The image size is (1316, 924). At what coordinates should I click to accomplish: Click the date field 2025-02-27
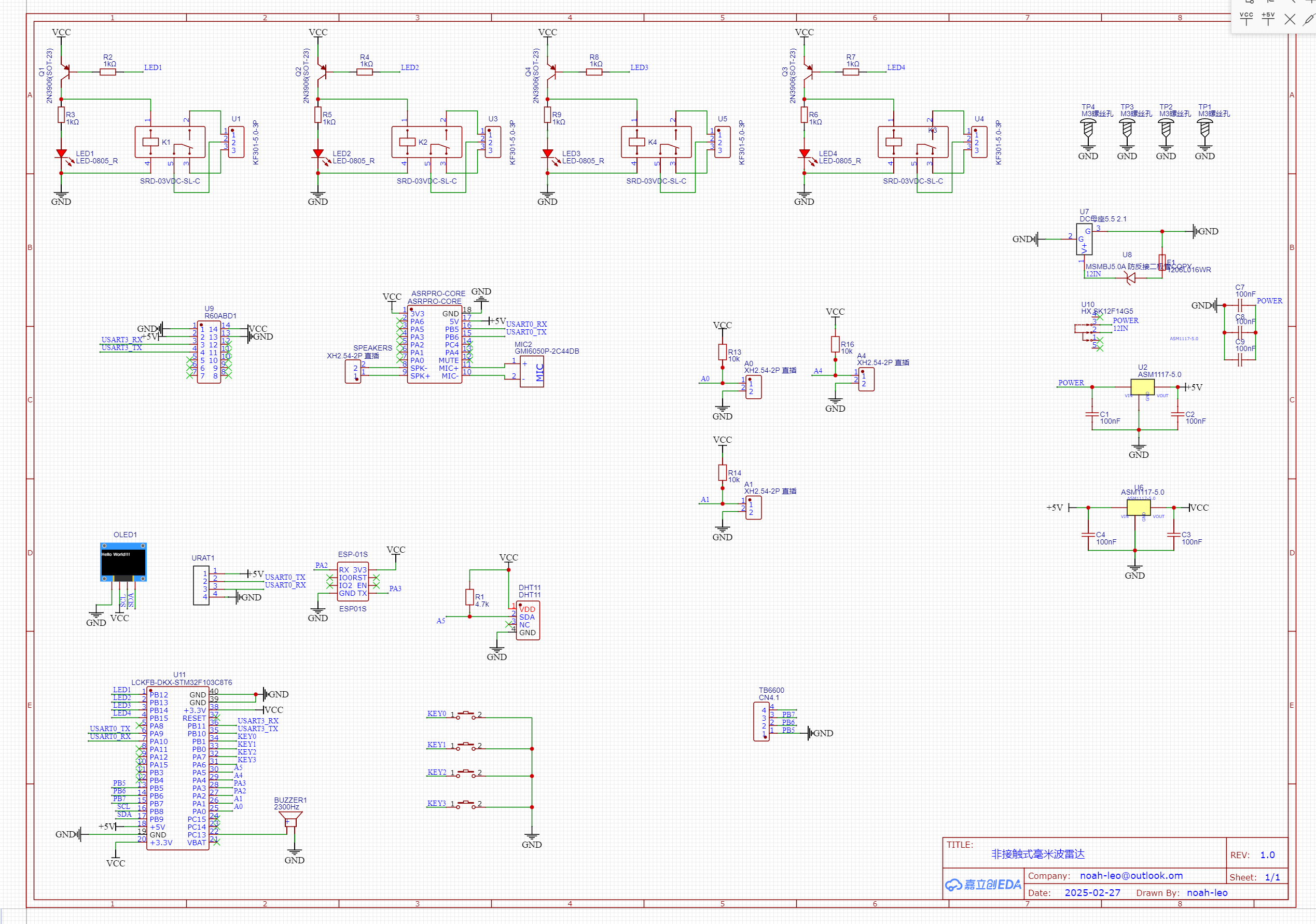(x=1092, y=892)
